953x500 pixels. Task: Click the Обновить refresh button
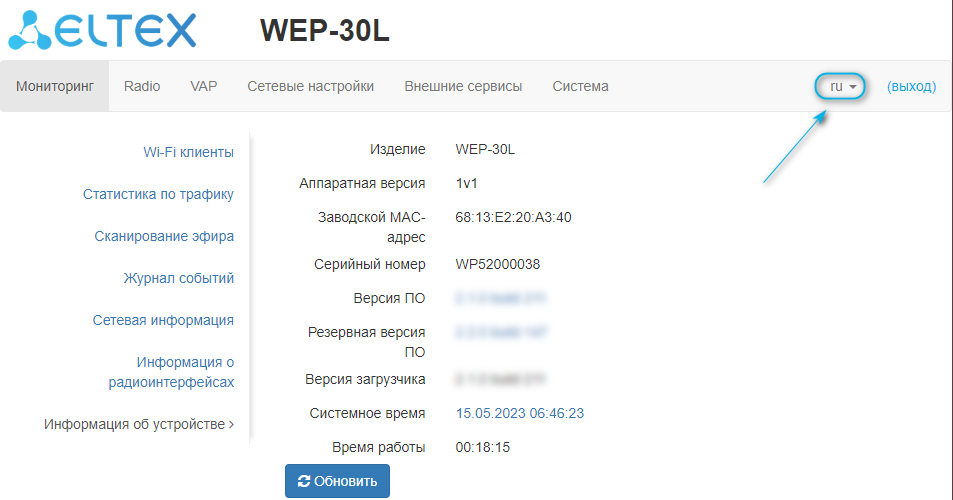point(337,481)
